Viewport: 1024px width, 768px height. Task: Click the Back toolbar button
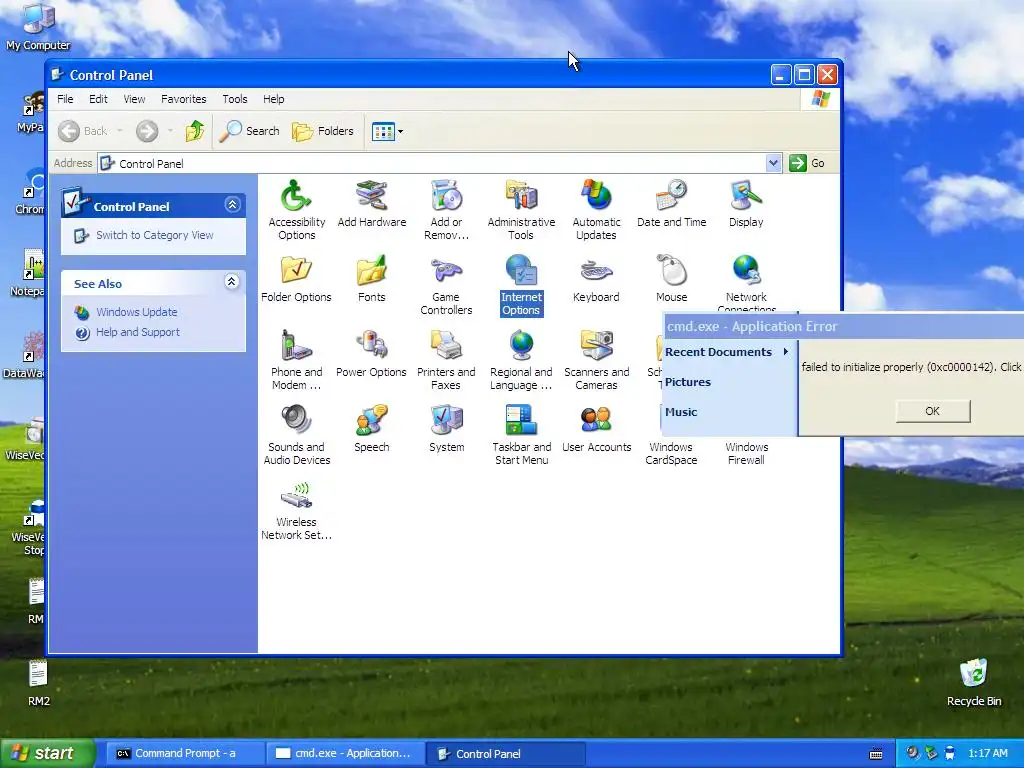click(82, 131)
